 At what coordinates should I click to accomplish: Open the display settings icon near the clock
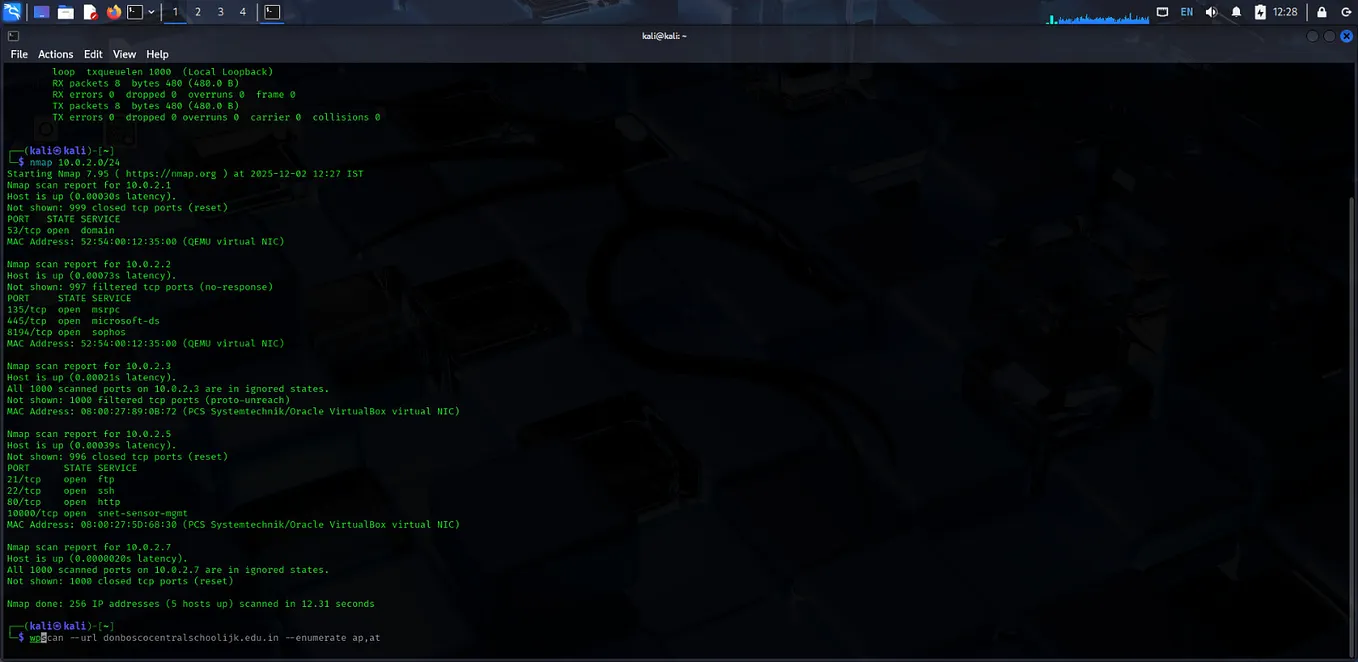point(1162,11)
